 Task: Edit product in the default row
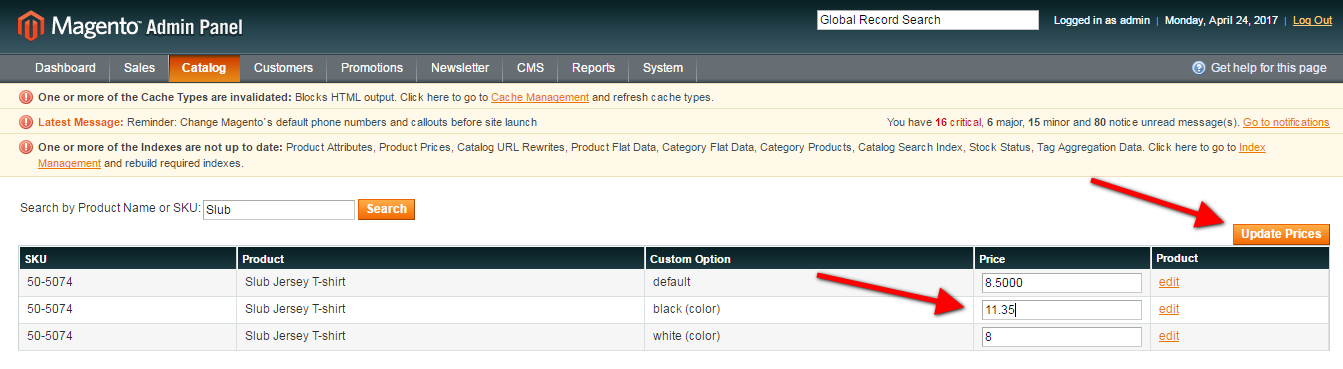tap(1169, 282)
